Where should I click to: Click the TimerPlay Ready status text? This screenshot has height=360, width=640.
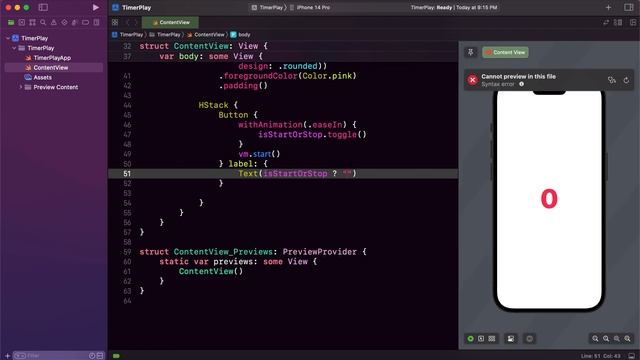pyautogui.click(x=454, y=7)
